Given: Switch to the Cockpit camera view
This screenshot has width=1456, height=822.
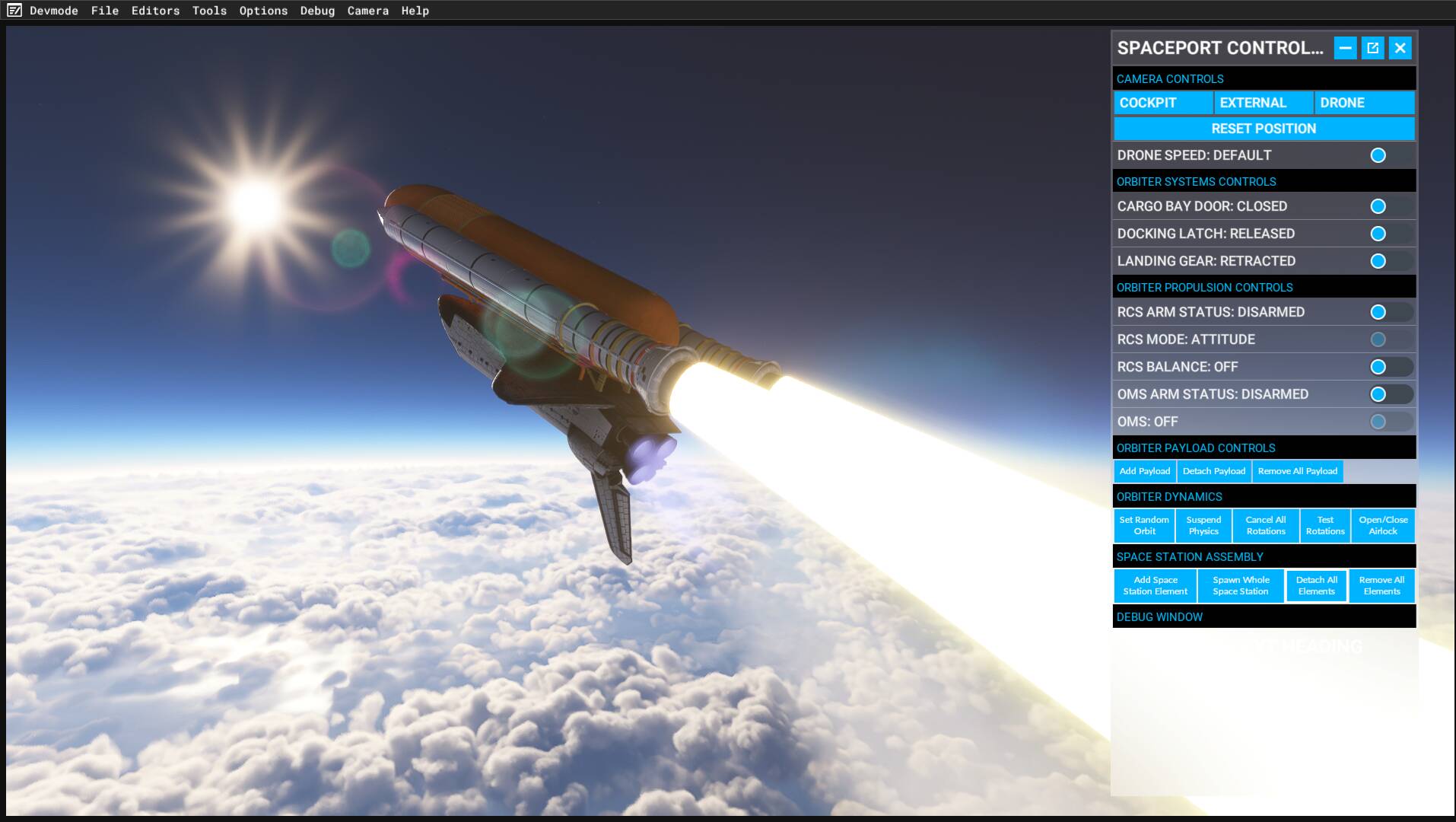Looking at the screenshot, I should (1163, 103).
